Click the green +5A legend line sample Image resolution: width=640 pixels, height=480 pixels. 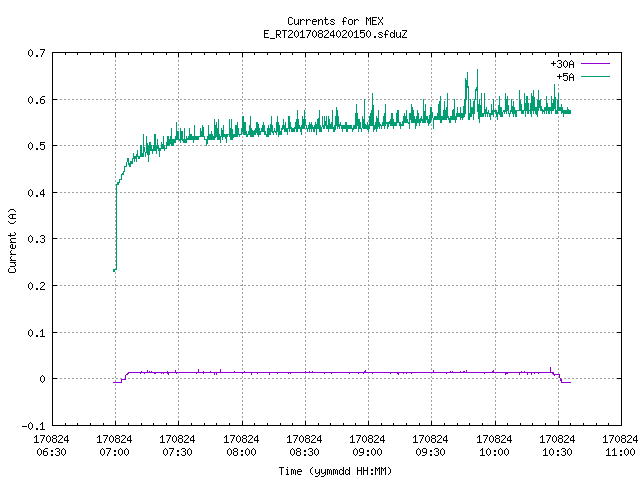click(x=595, y=76)
